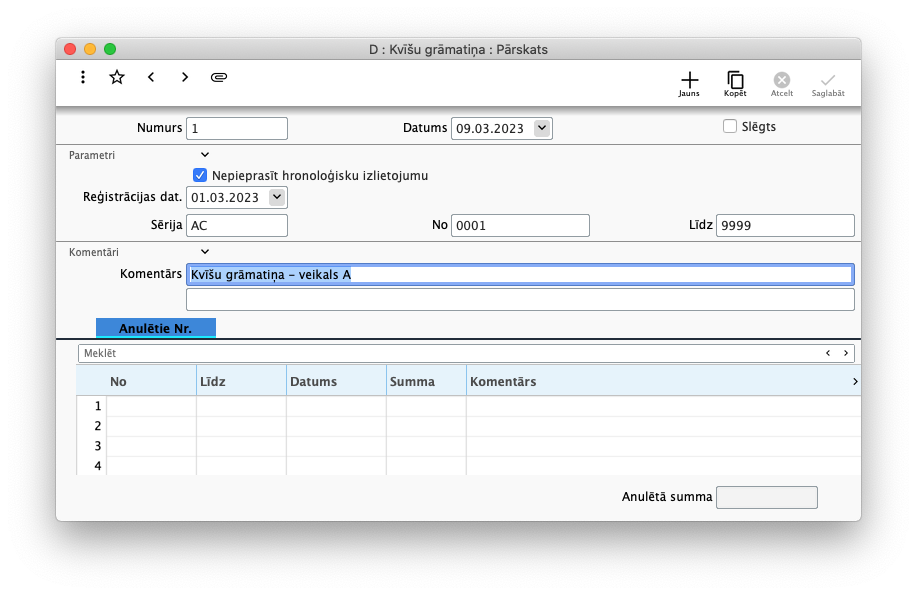This screenshot has width=917, height=595.
Task: Open the Datums date picker dropdown
Action: [x=542, y=128]
